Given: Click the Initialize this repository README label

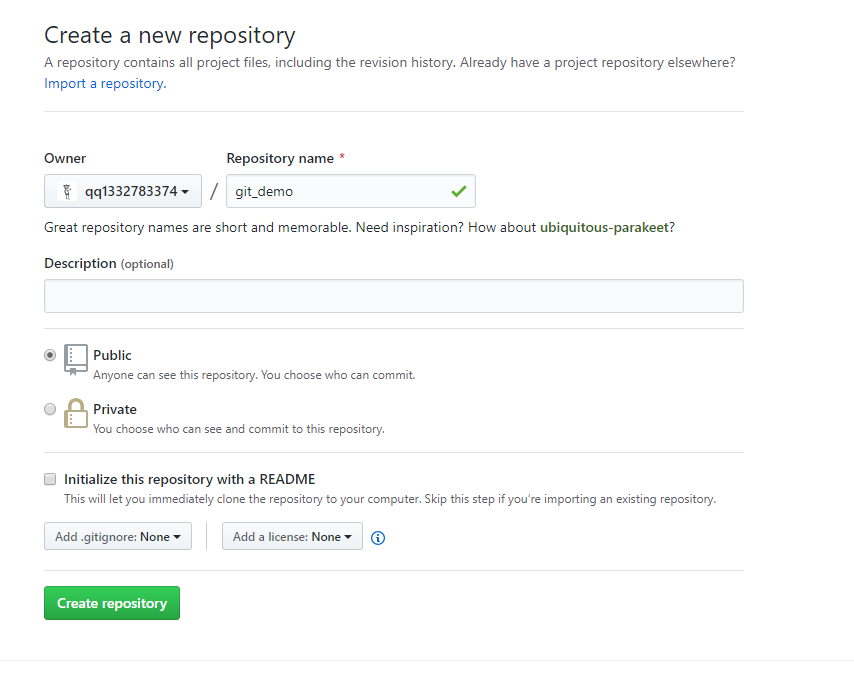Looking at the screenshot, I should coord(190,479).
